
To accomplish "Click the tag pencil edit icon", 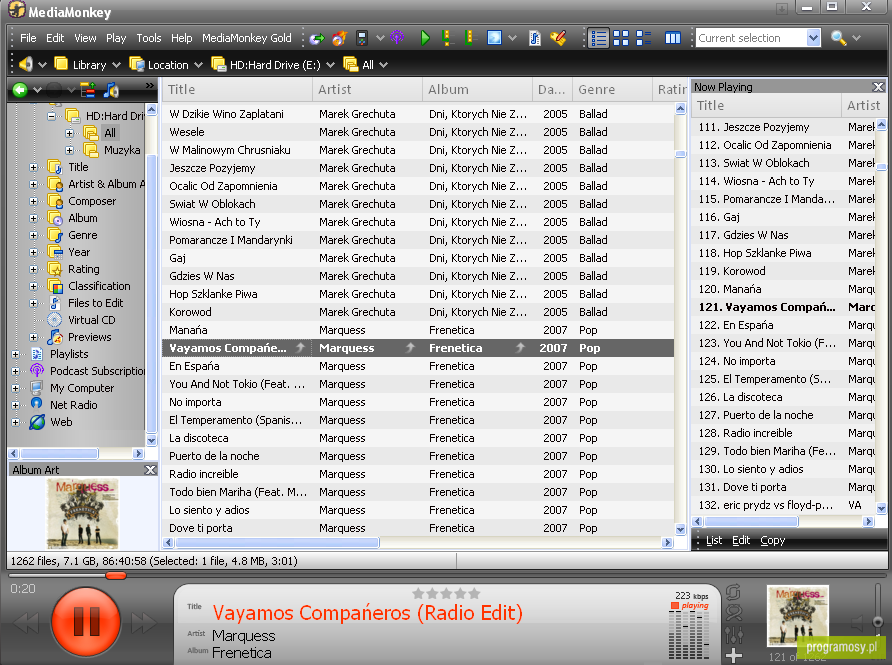I will click(558, 38).
